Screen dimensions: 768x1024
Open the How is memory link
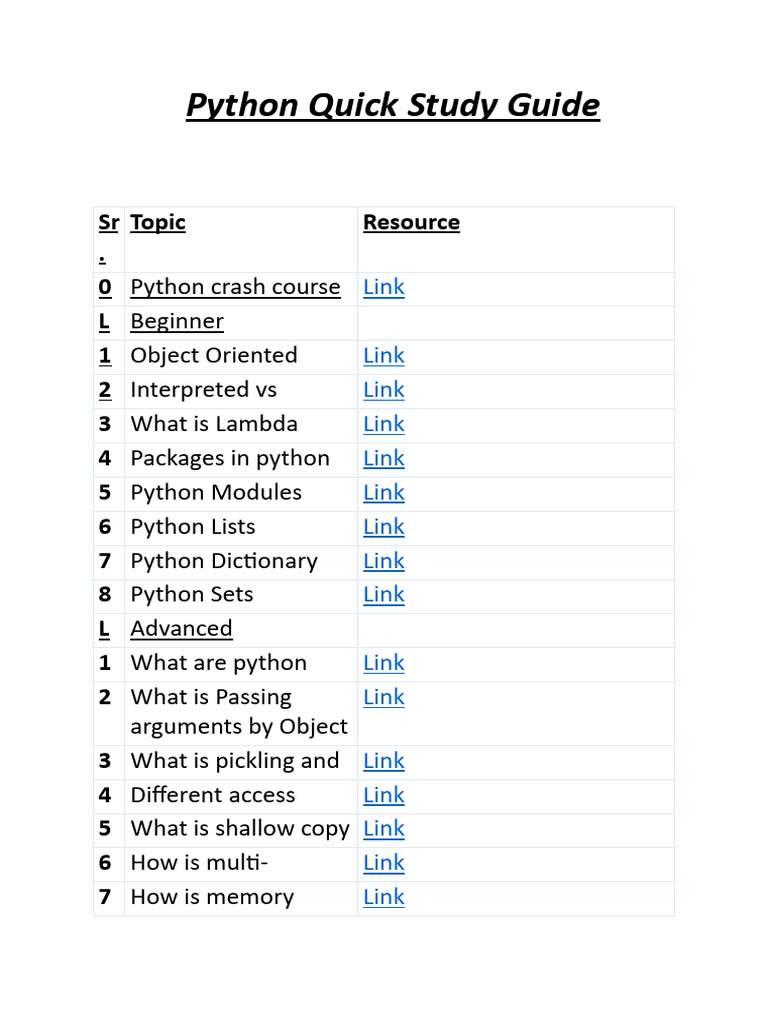[383, 897]
